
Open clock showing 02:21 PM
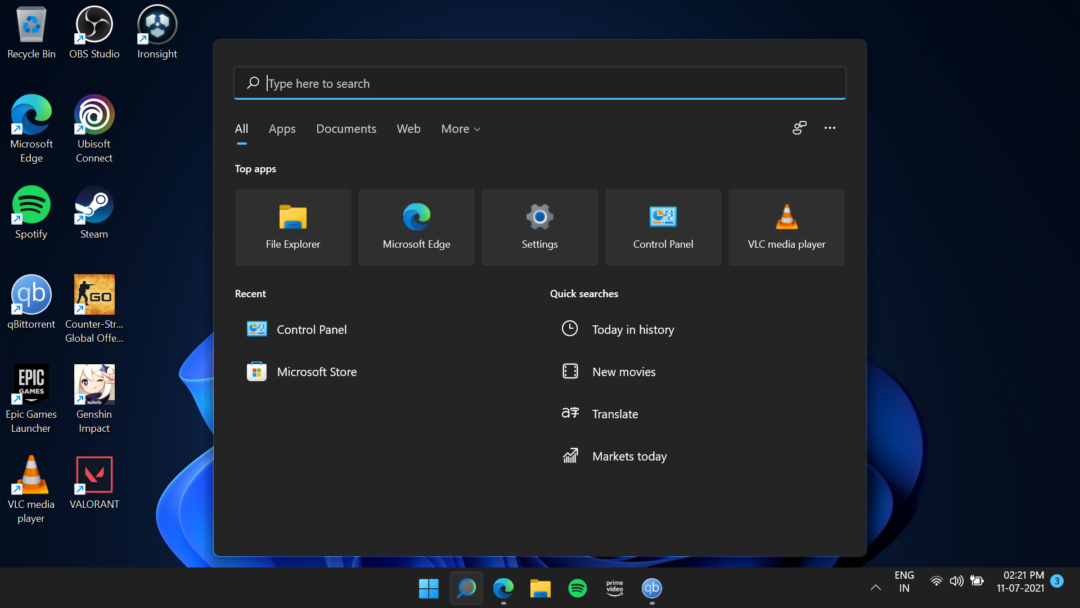coord(1020,582)
